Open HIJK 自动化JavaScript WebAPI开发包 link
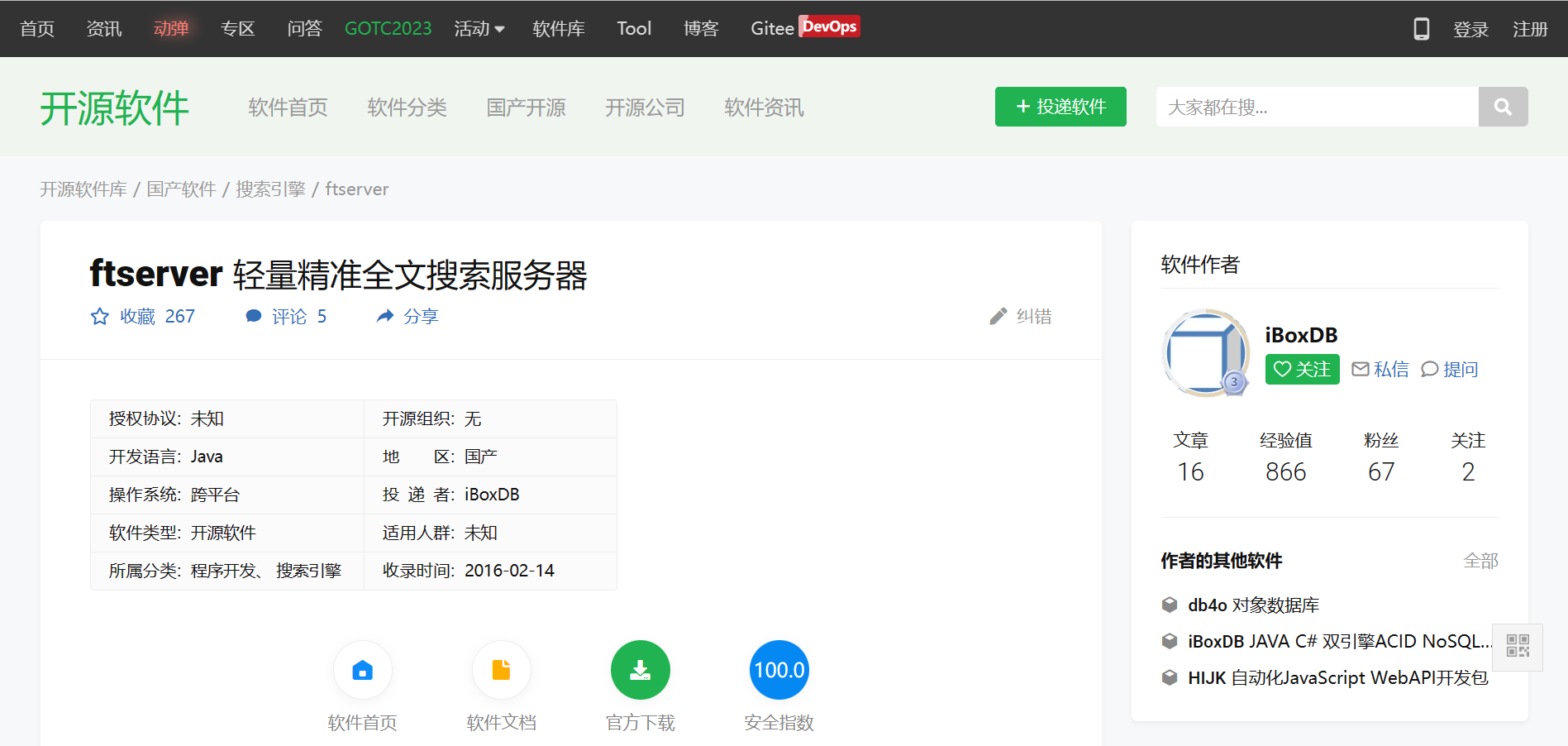Image resolution: width=1568 pixels, height=746 pixels. point(1338,677)
